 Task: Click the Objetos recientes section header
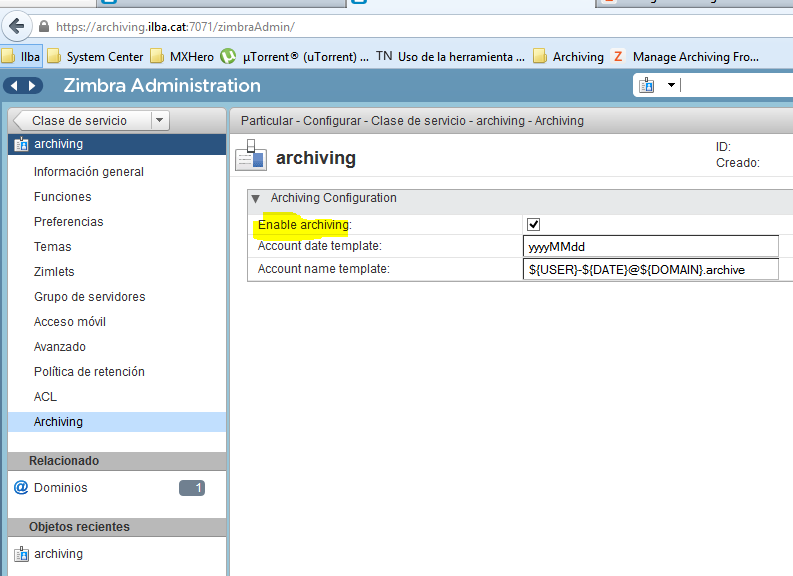(x=117, y=526)
